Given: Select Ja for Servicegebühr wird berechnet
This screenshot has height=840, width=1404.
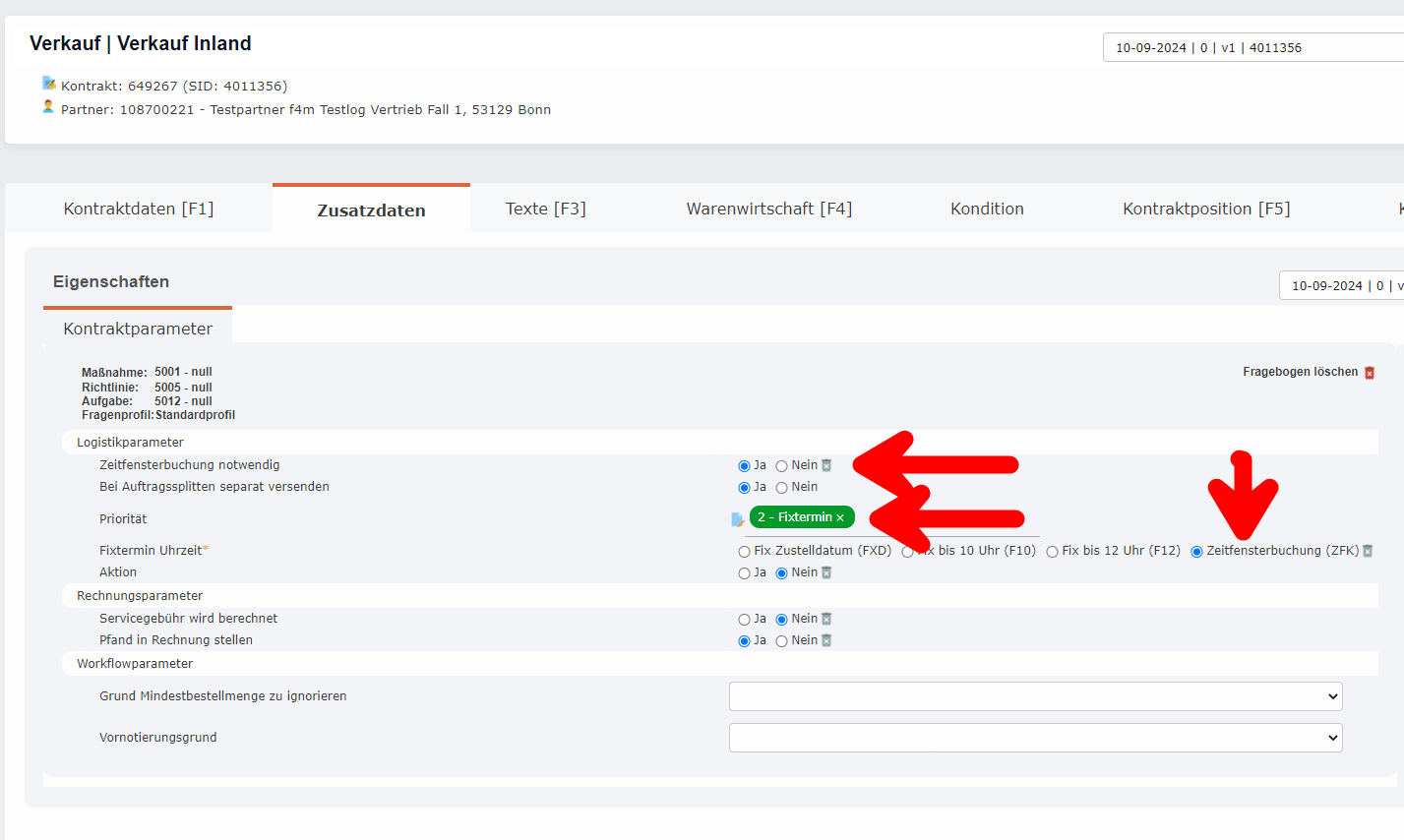Looking at the screenshot, I should (744, 620).
